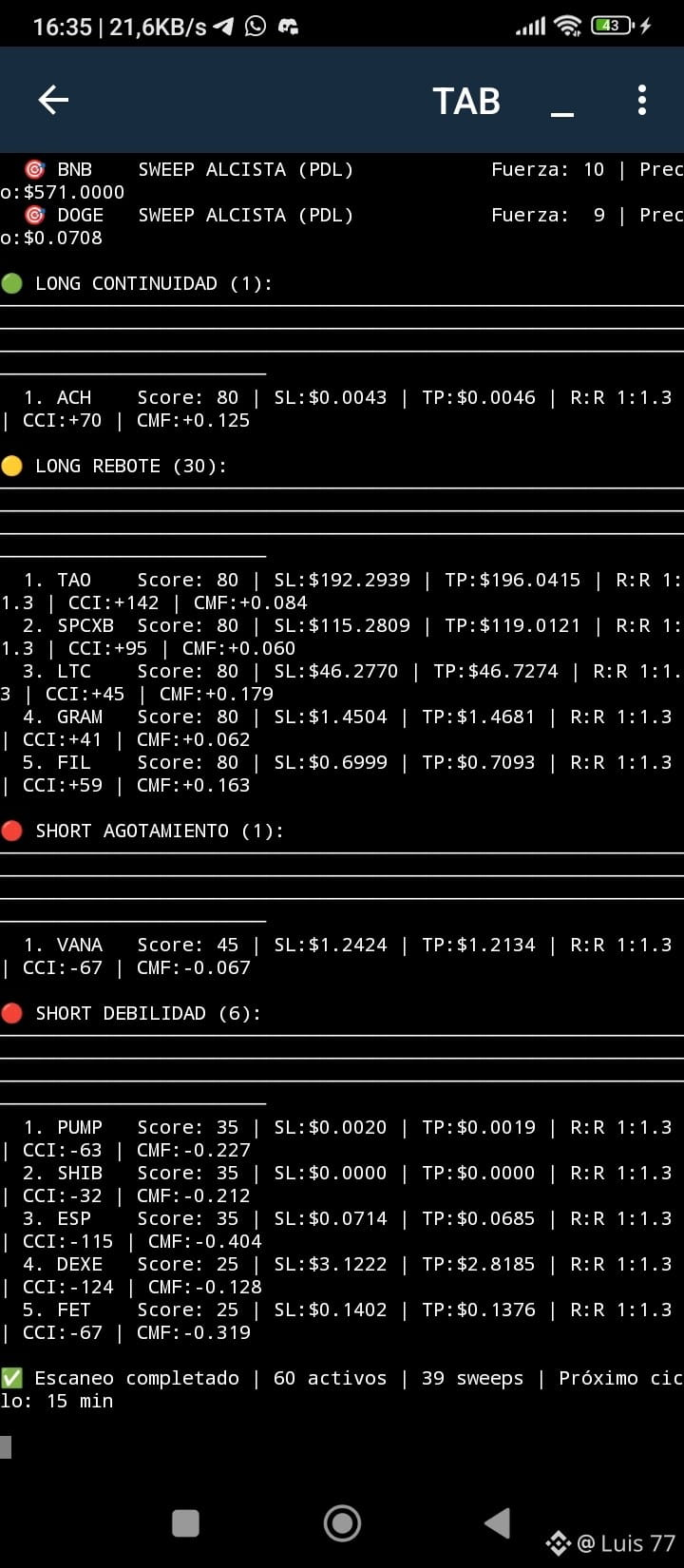Select ESP value 'CMF:-0.404'

205,1241
